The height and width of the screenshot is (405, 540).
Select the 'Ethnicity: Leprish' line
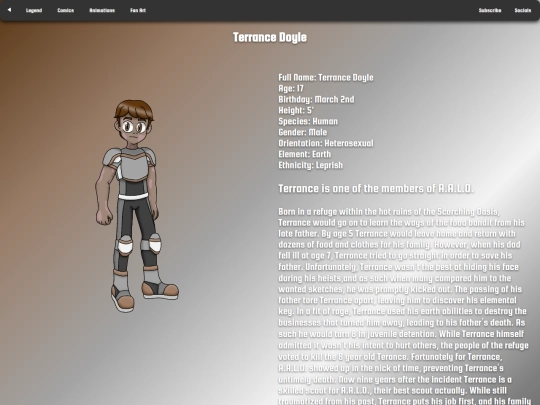pos(310,165)
